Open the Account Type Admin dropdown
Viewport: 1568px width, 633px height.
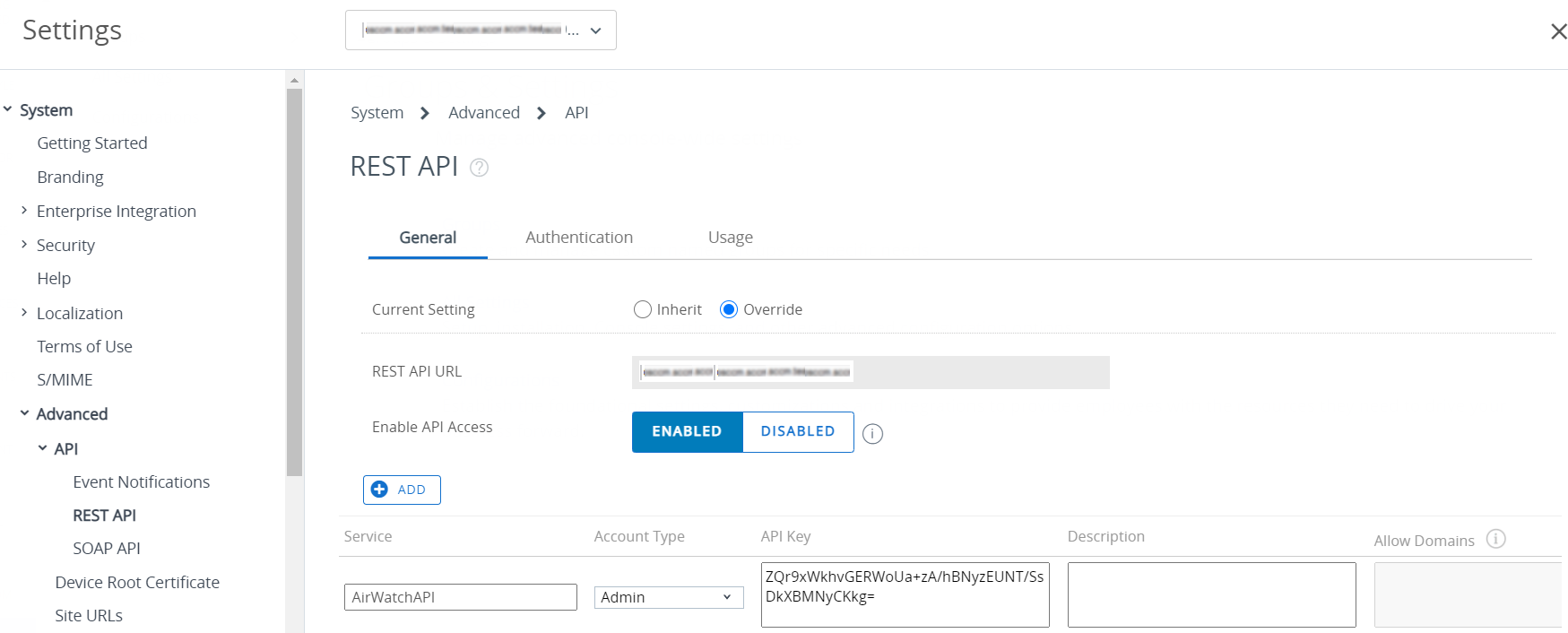point(668,597)
